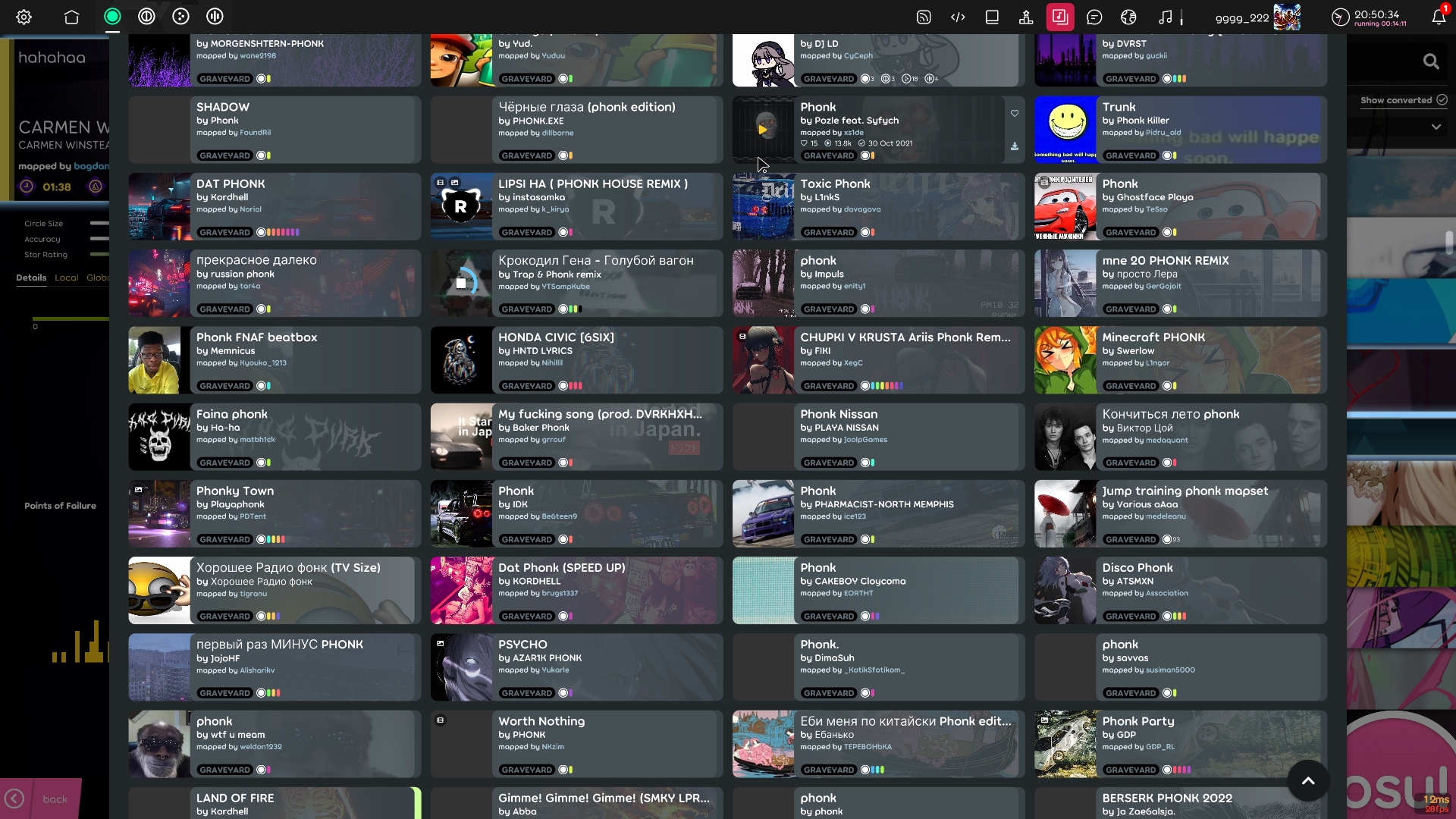The height and width of the screenshot is (819, 1456).
Task: Open the rankings podium icon
Action: (1026, 17)
